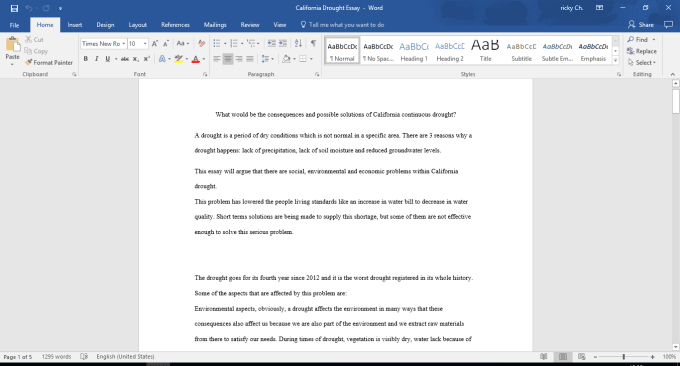Viewport: 680px width, 366px height.
Task: Open Read Mode from the status bar
Action: pyautogui.click(x=543, y=356)
